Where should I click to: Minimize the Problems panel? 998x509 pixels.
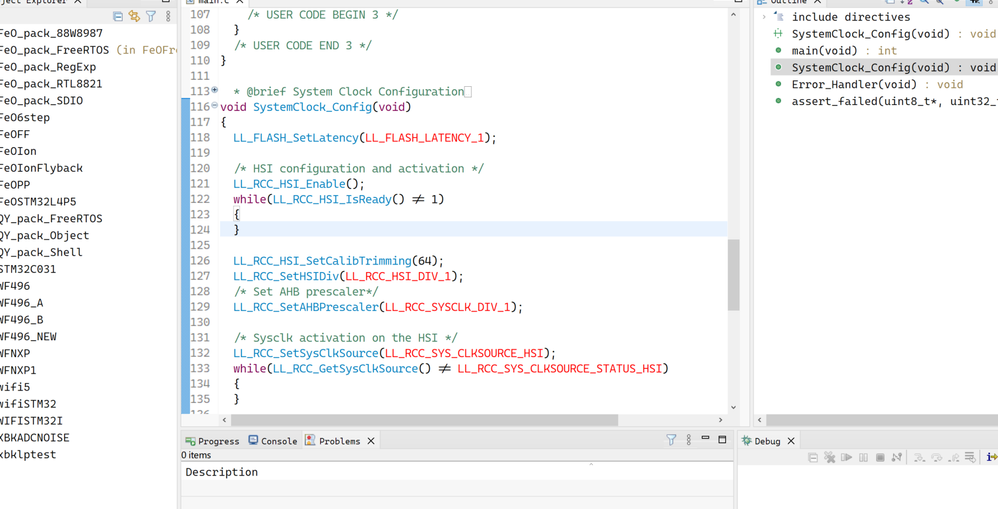click(705, 439)
